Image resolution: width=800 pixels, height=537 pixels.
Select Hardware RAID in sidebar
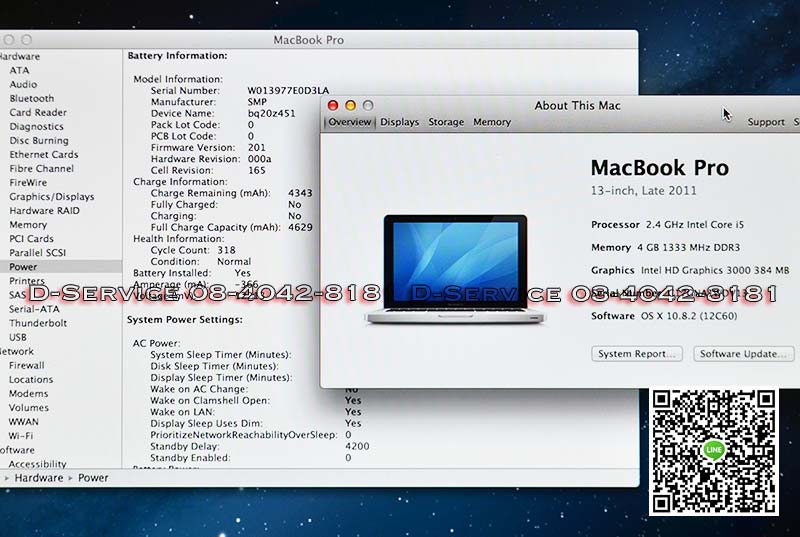pyautogui.click(x=44, y=211)
